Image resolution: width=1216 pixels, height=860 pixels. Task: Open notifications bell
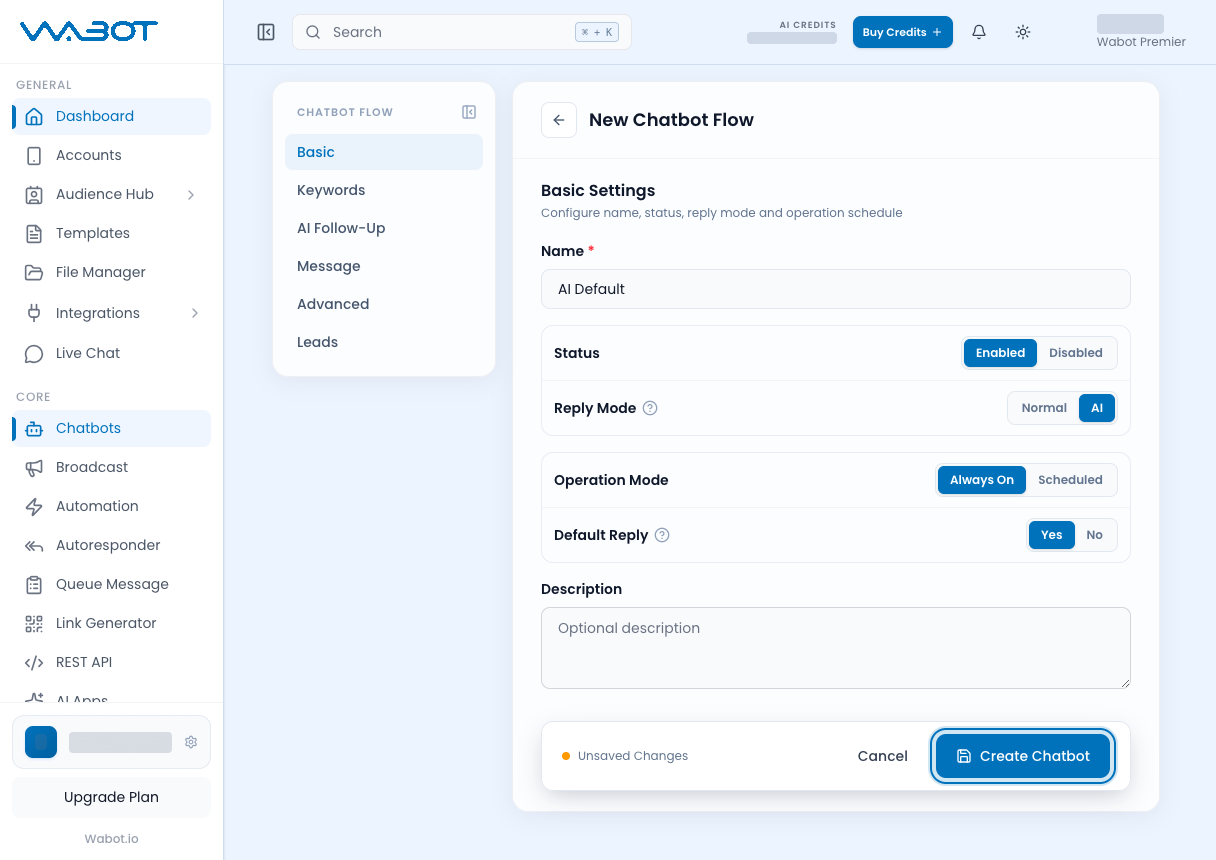979,32
